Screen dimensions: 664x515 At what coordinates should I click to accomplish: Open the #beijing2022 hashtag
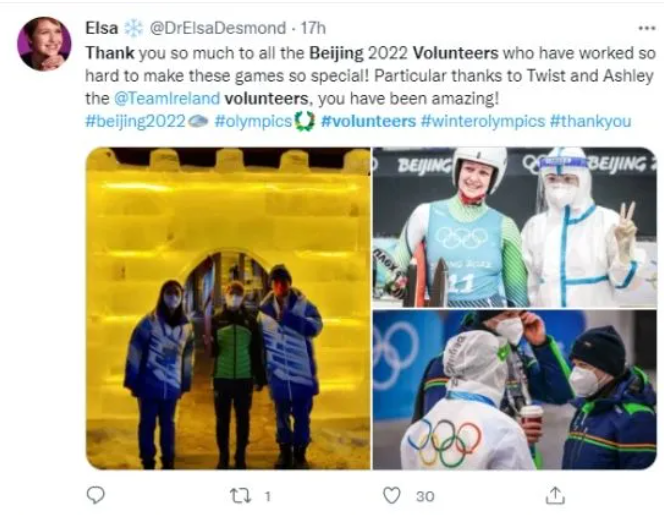136,121
